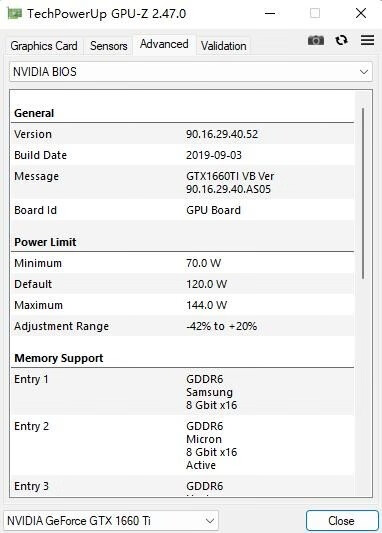
Task: Switch to the Graphics Card tab
Action: (x=44, y=46)
